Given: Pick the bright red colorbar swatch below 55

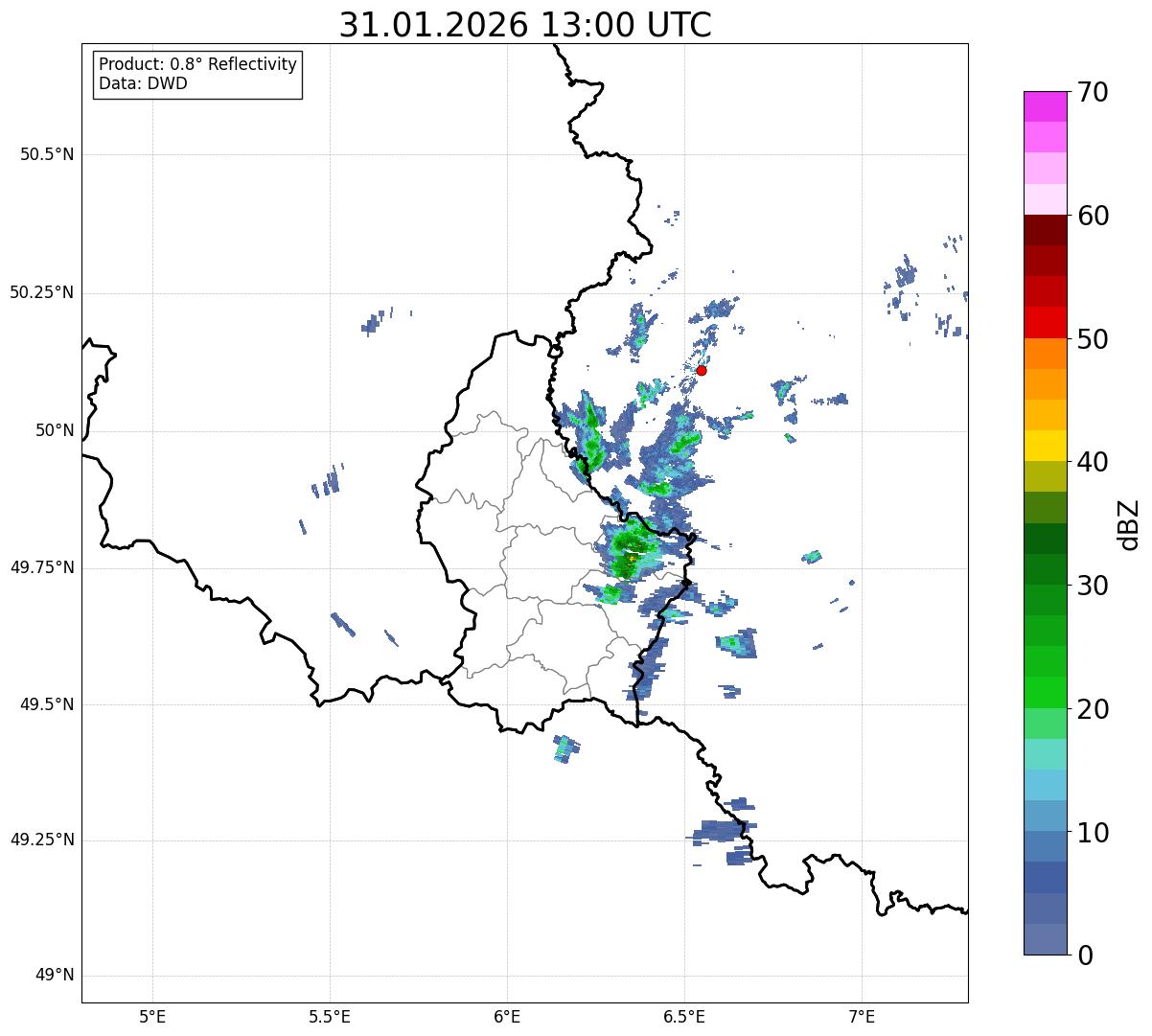Looking at the screenshot, I should 1045,322.
